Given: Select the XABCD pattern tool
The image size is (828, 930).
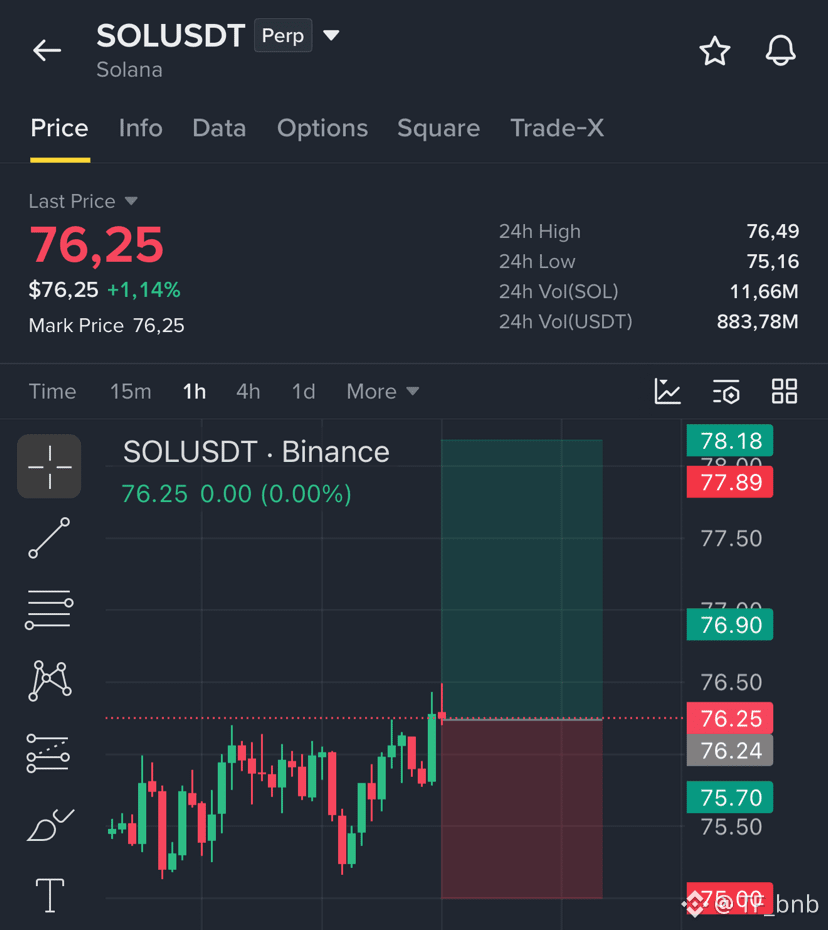Looking at the screenshot, I should [x=50, y=680].
